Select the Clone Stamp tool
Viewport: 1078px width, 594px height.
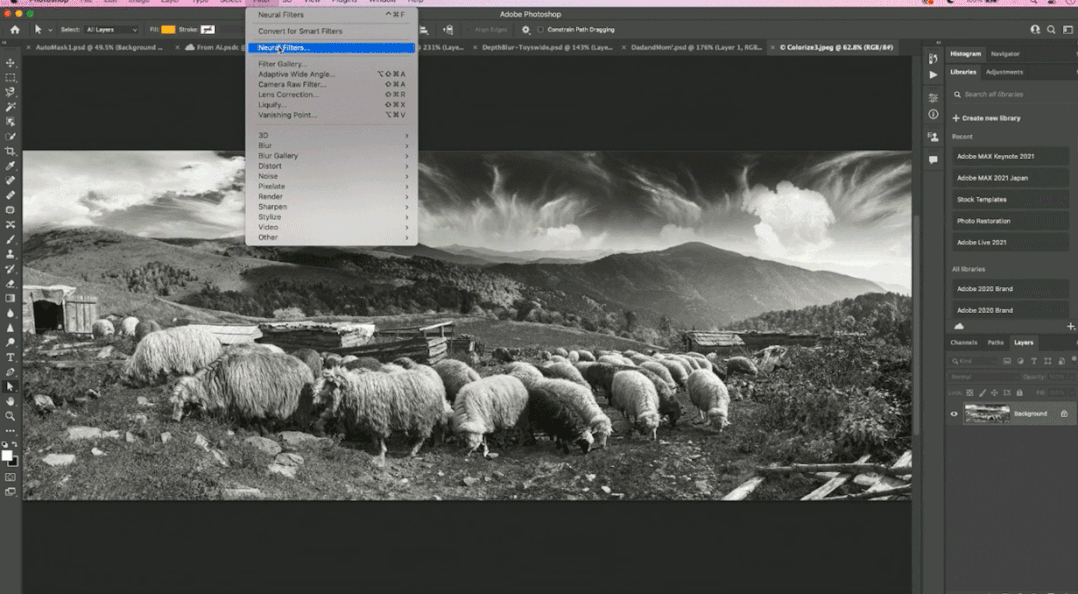[x=10, y=254]
